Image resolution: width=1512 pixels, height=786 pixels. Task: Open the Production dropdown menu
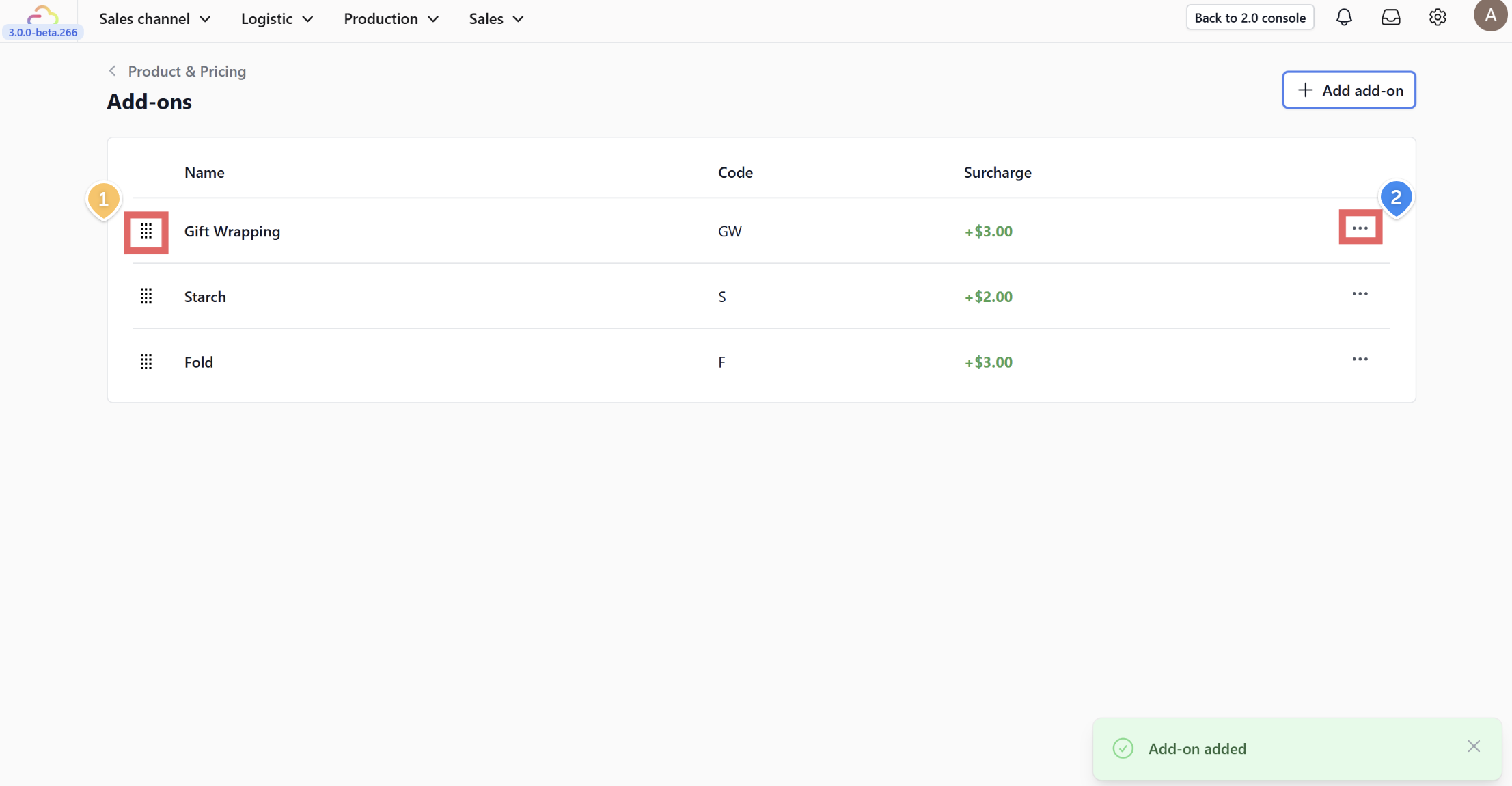pyautogui.click(x=391, y=19)
